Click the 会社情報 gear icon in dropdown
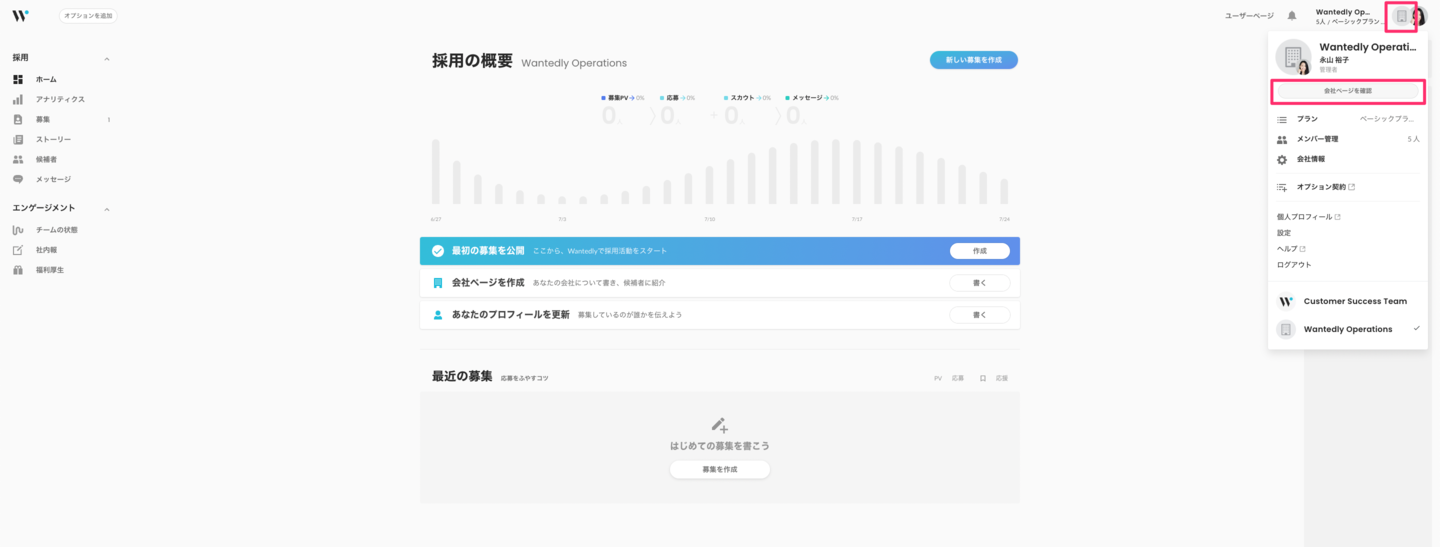 pyautogui.click(x=1282, y=159)
